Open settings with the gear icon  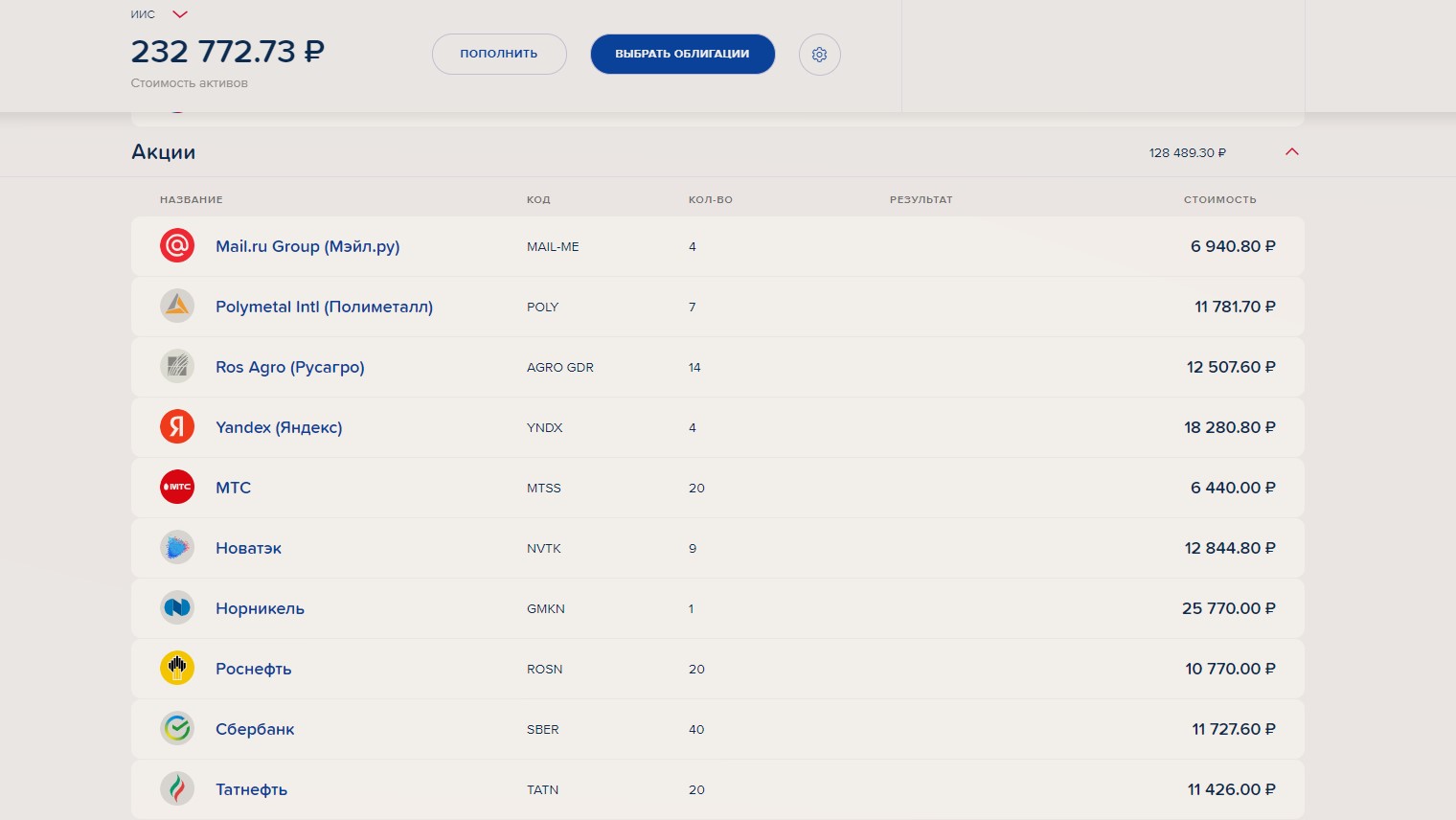(x=820, y=55)
